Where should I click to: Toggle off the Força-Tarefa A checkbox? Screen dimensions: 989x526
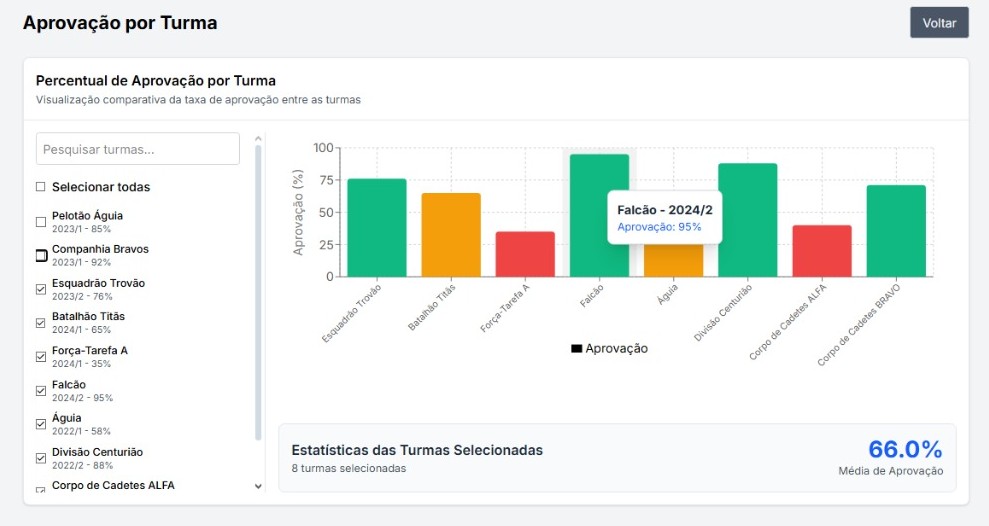tap(41, 357)
